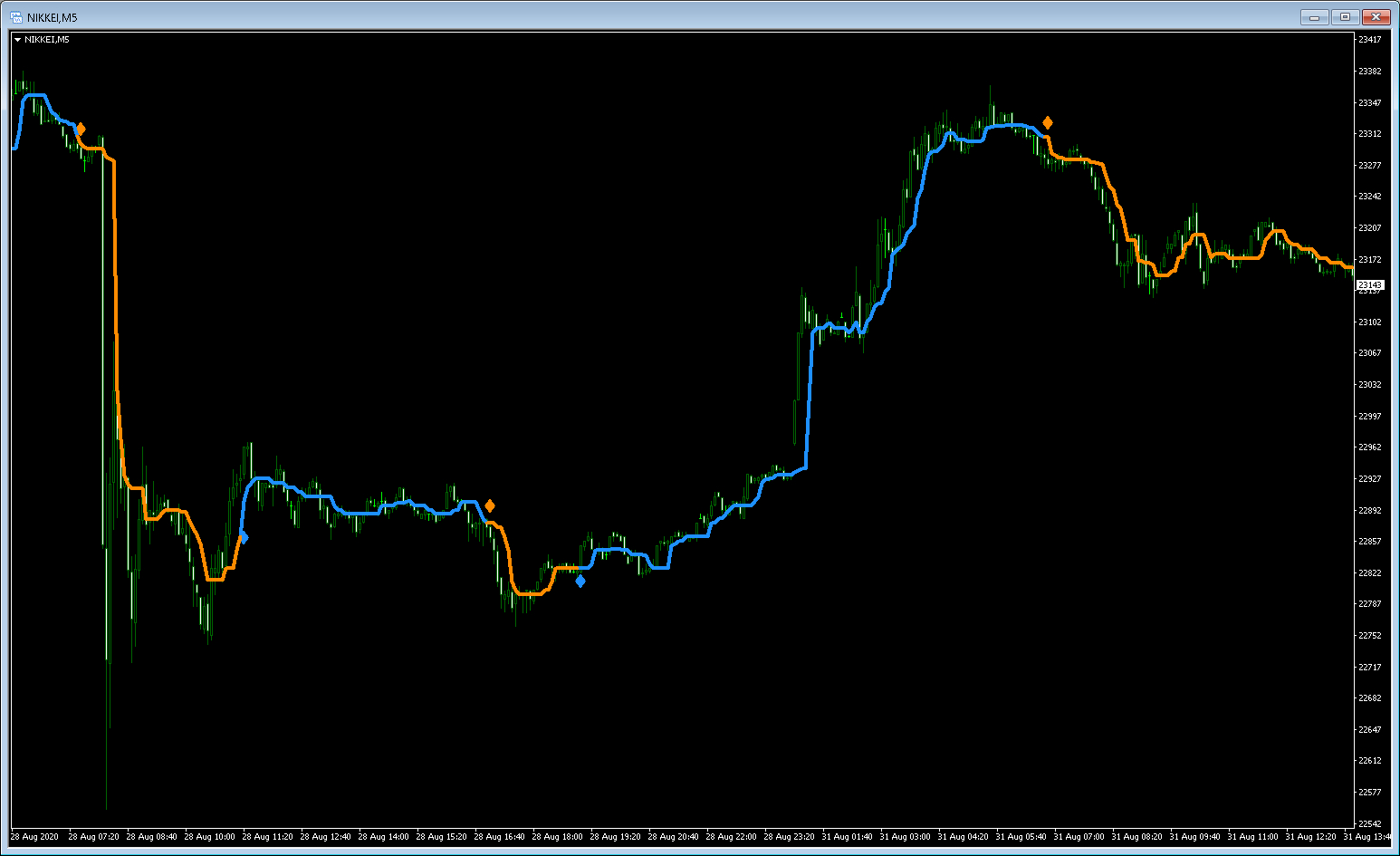Click the 31 Aug 03:00 time label
The height and width of the screenshot is (856, 1400).
point(905,837)
